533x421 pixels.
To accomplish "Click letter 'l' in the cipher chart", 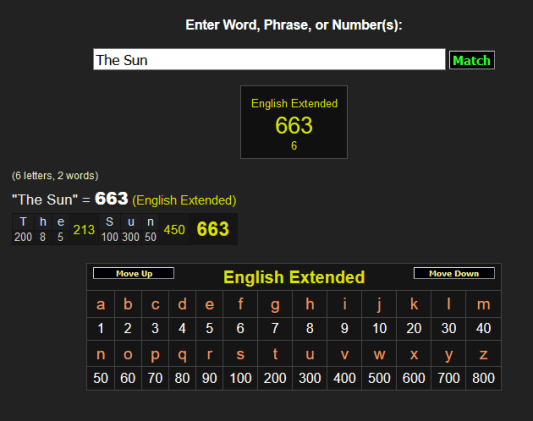I will point(449,304).
